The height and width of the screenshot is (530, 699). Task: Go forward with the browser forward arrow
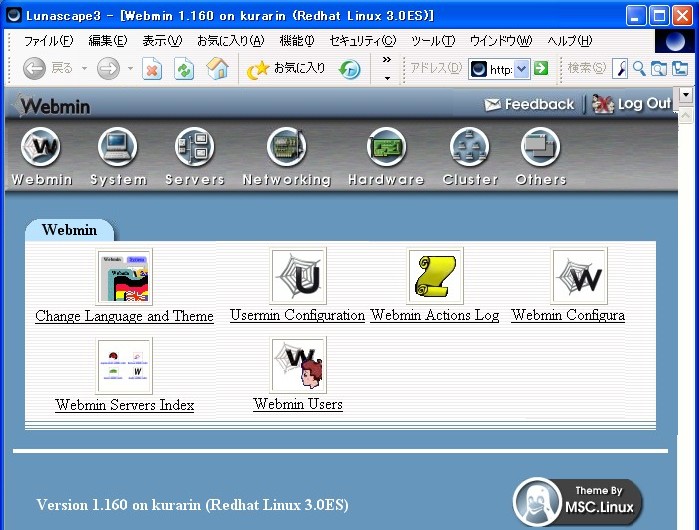pos(108,69)
